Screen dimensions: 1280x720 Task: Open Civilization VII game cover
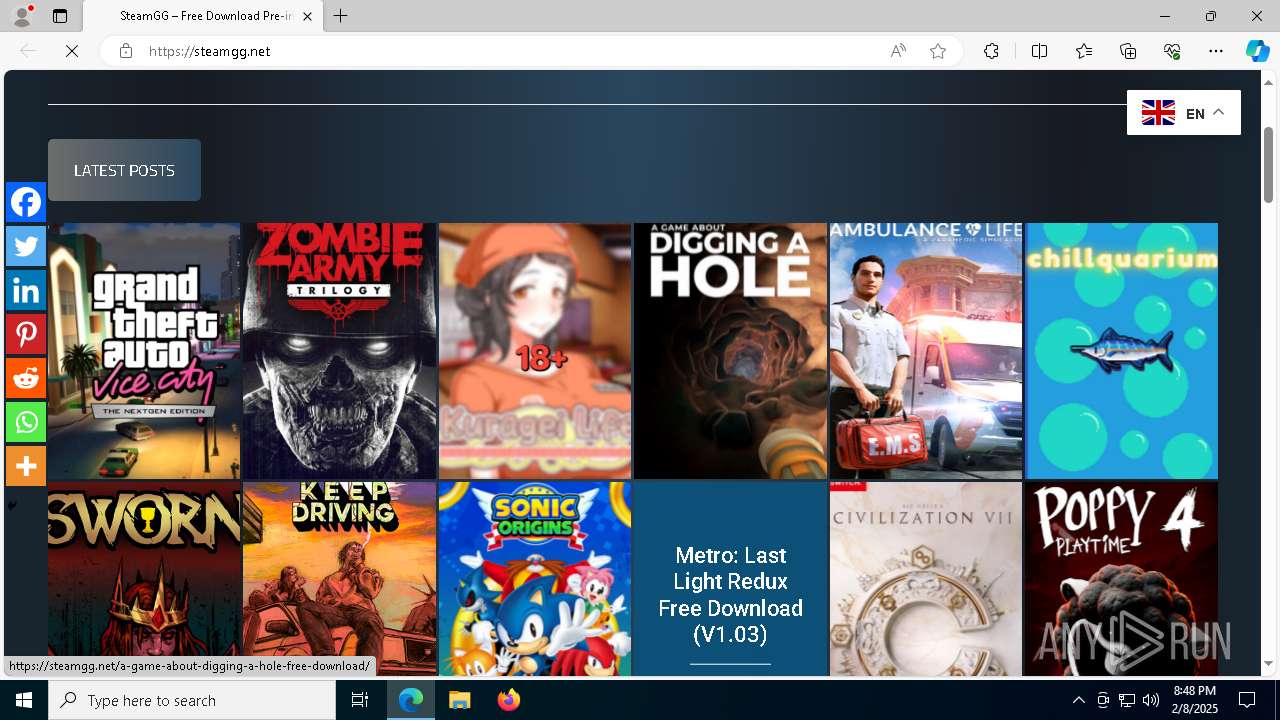[926, 579]
